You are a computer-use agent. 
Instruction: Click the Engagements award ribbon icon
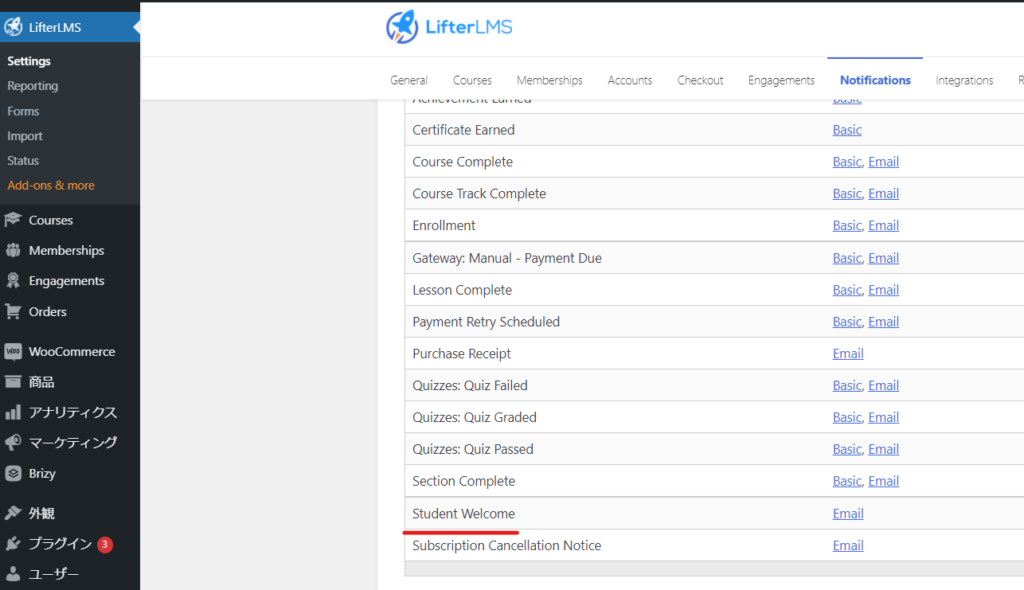pos(13,280)
